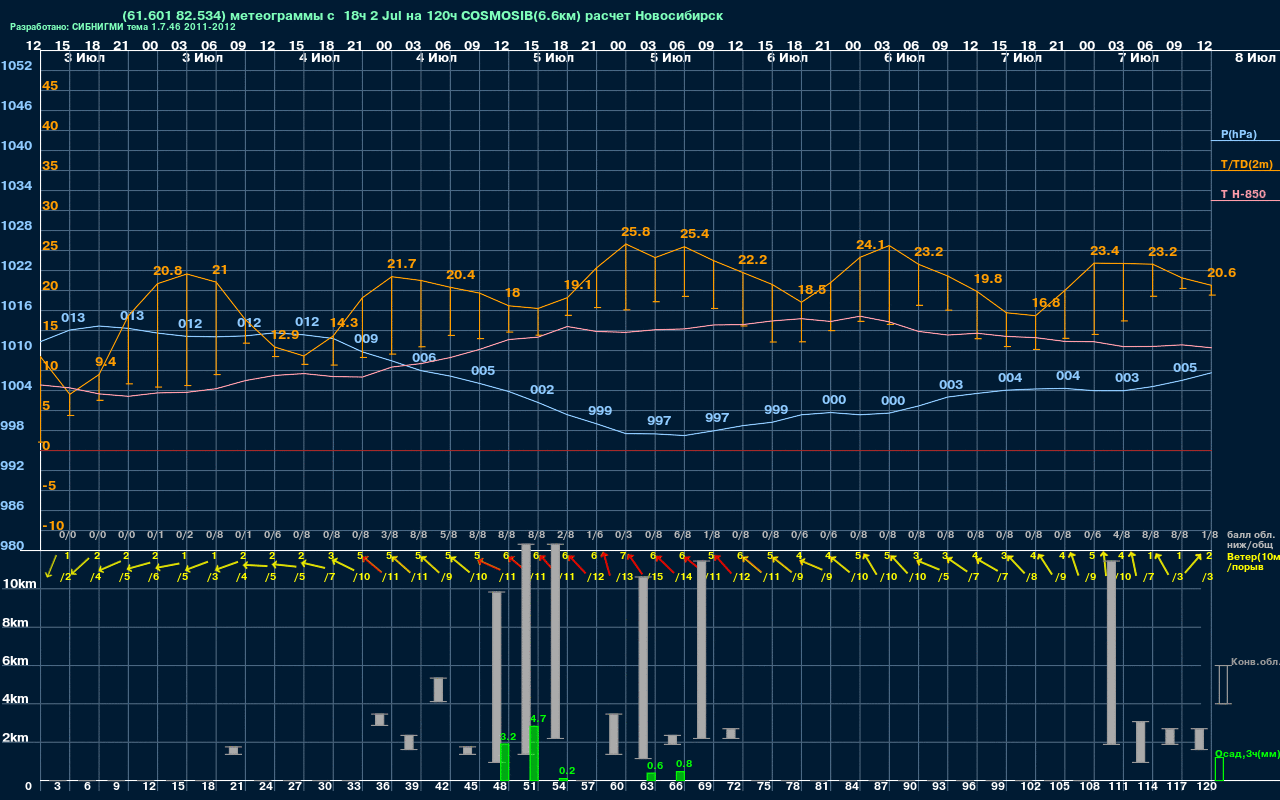This screenshot has height=800, width=1280.
Task: Click the 1052 pressure axis label
Action: (16, 66)
